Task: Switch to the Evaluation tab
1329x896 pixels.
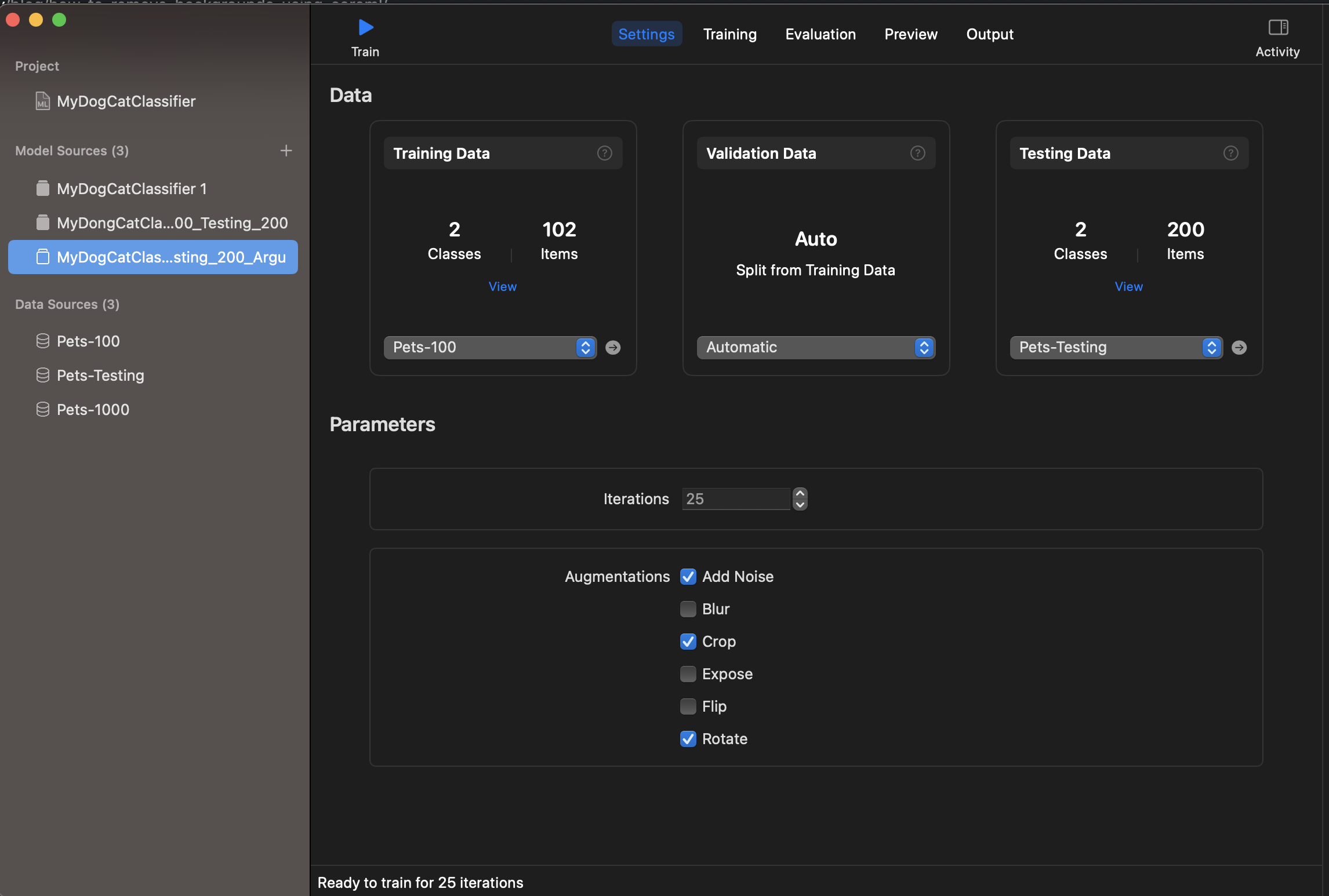Action: [x=820, y=34]
